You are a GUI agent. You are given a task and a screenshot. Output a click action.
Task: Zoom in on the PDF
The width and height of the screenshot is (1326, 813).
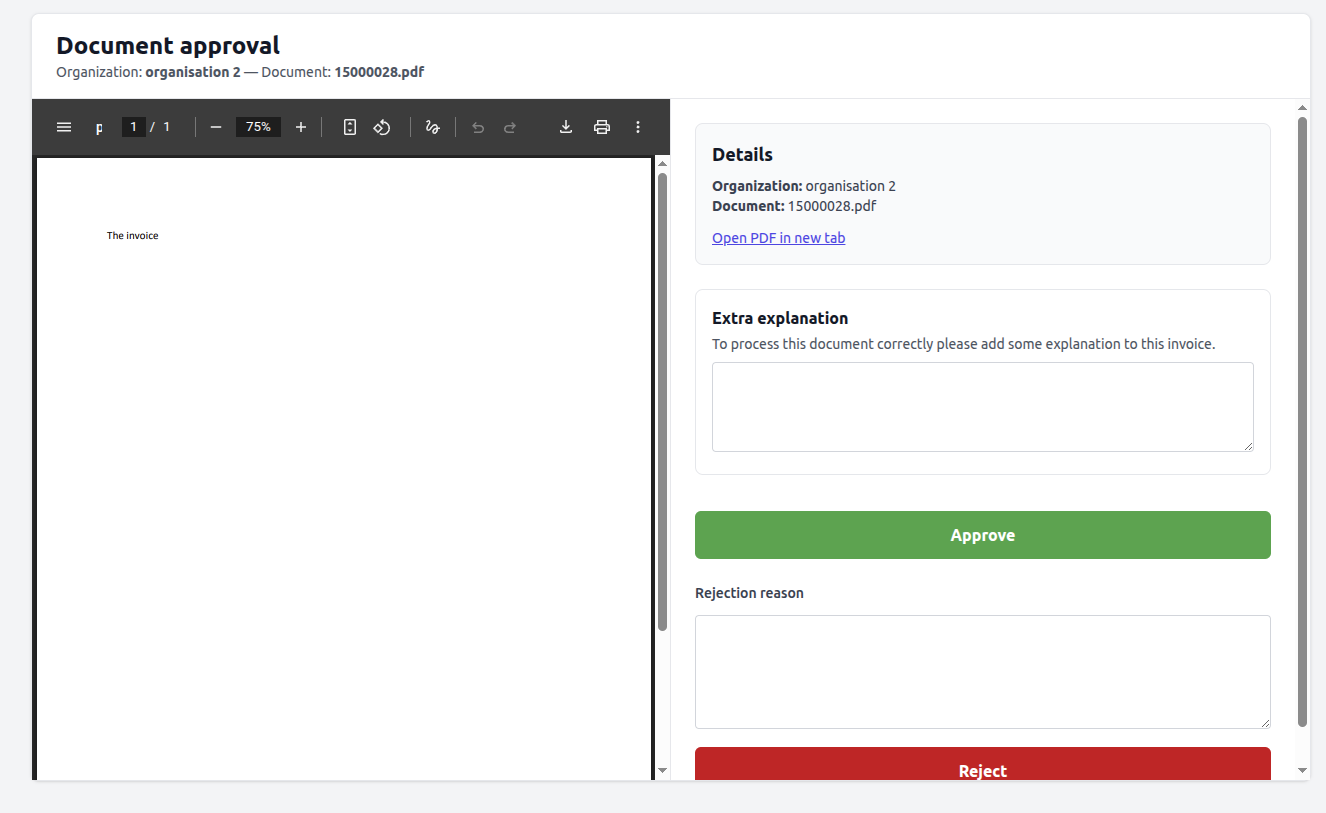tap(301, 127)
